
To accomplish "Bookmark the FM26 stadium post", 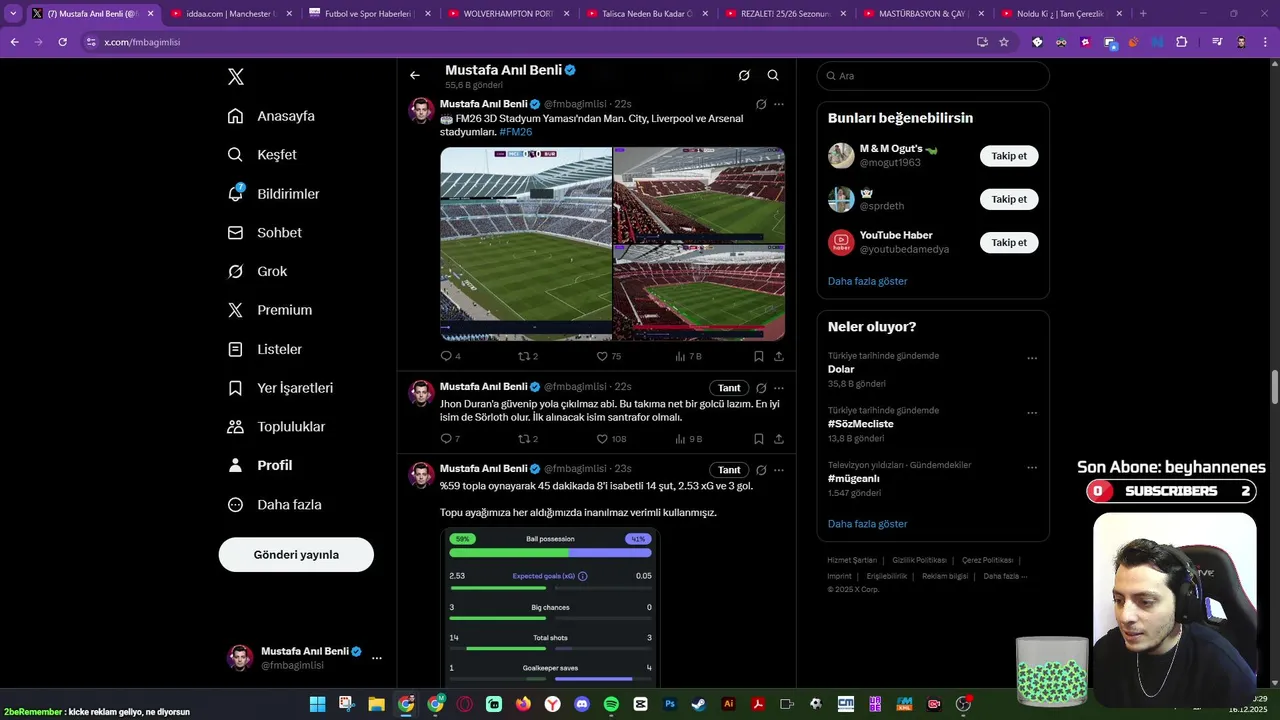I will click(x=759, y=356).
